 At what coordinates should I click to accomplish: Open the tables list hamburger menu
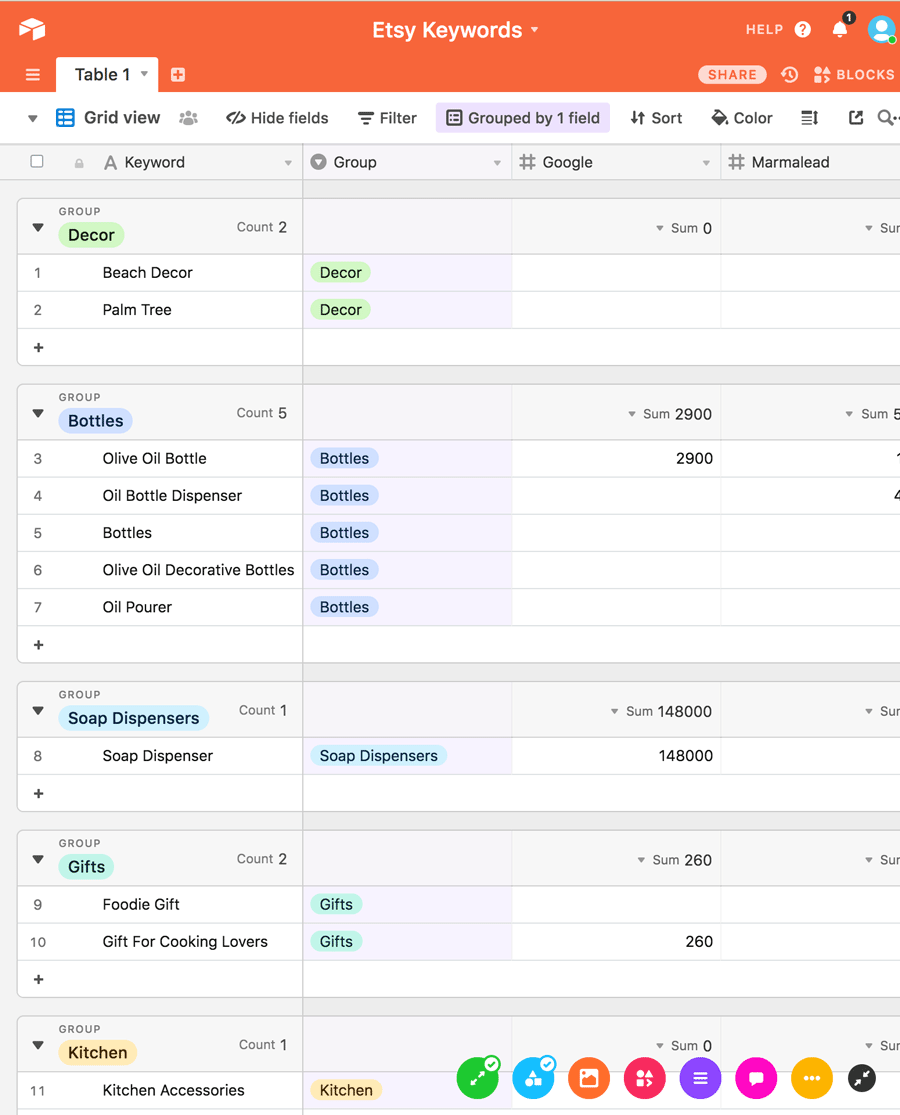click(33, 75)
